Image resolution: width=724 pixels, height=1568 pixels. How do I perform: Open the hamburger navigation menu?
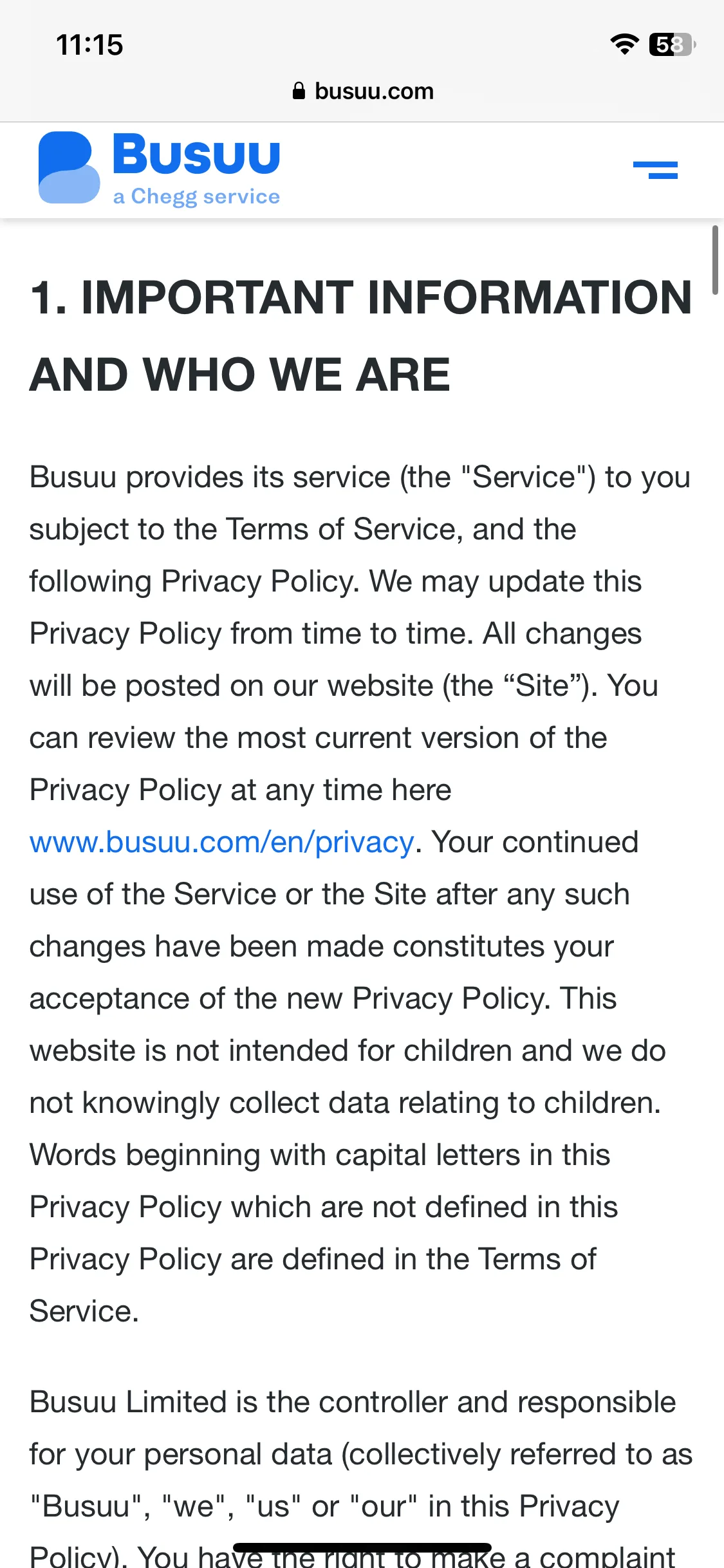pos(655,170)
